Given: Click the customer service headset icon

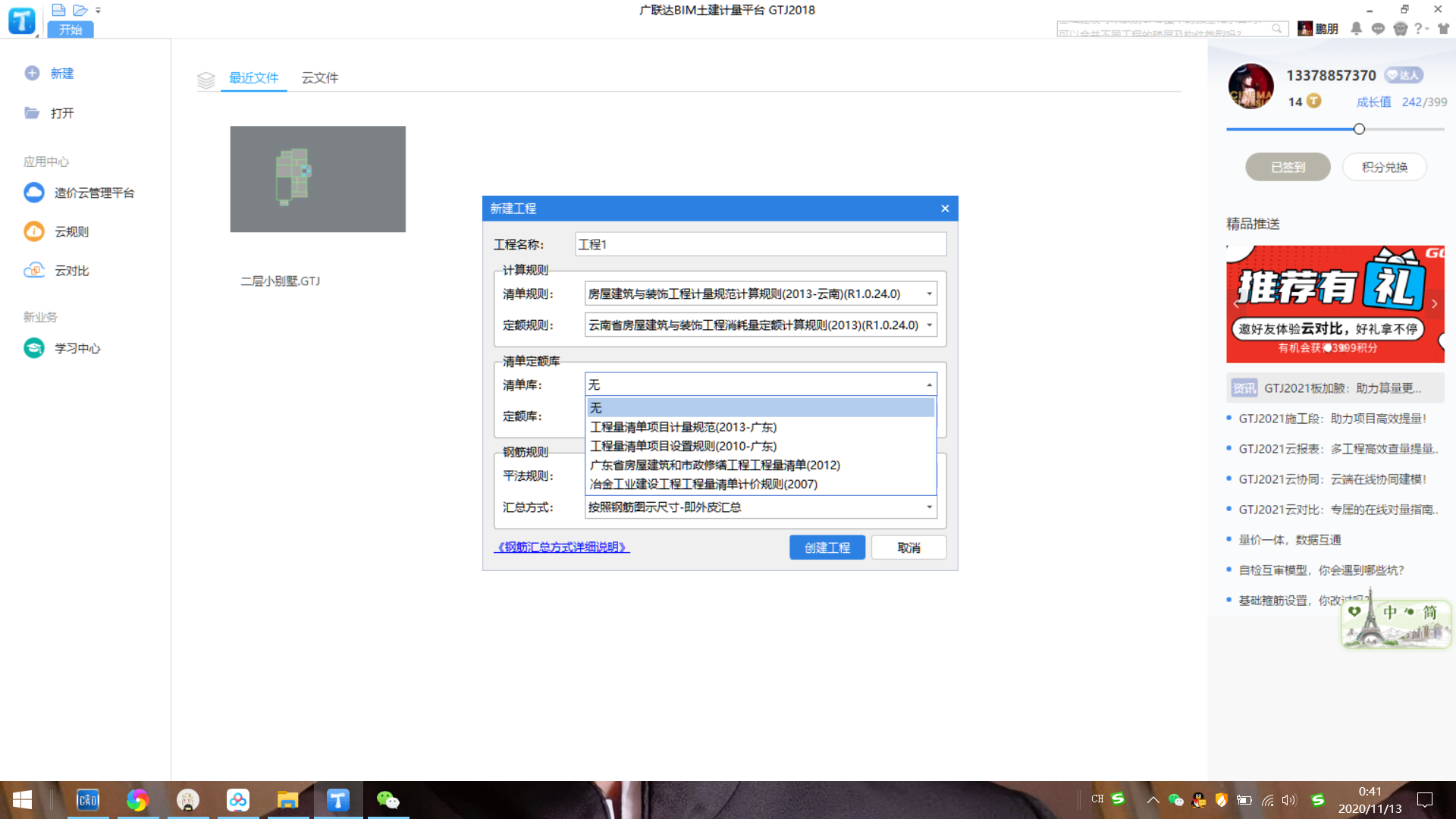Looking at the screenshot, I should (1400, 29).
